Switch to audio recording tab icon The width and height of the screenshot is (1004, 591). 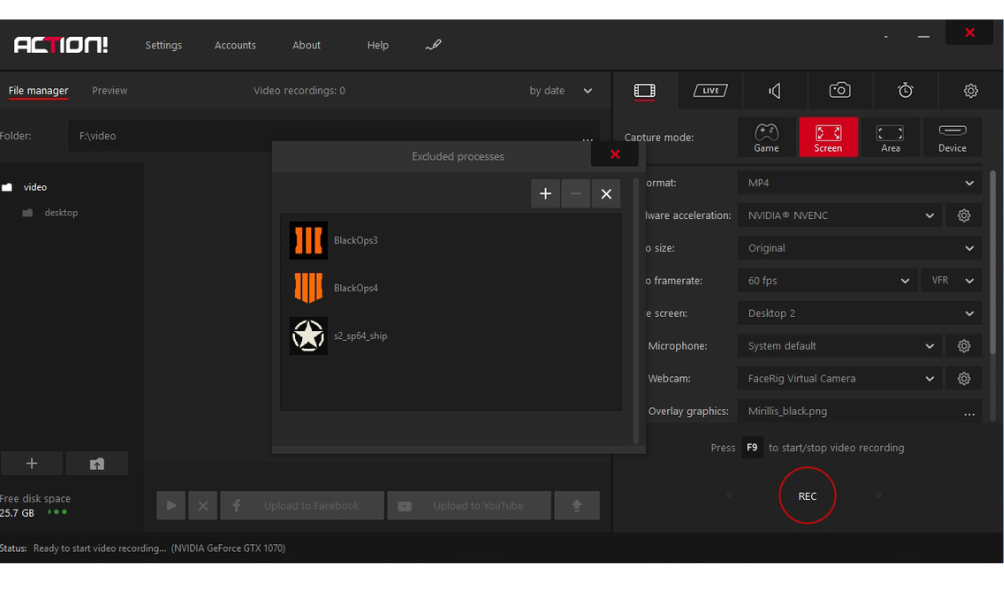click(775, 91)
